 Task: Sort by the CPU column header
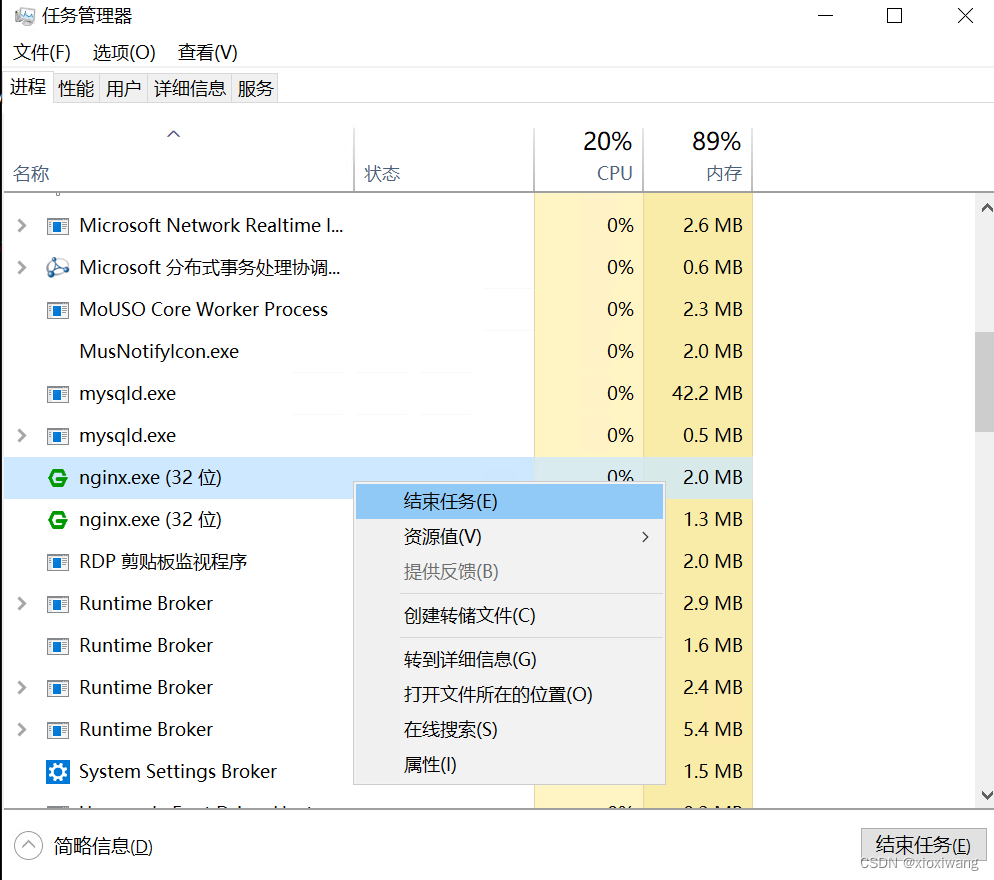(x=589, y=159)
